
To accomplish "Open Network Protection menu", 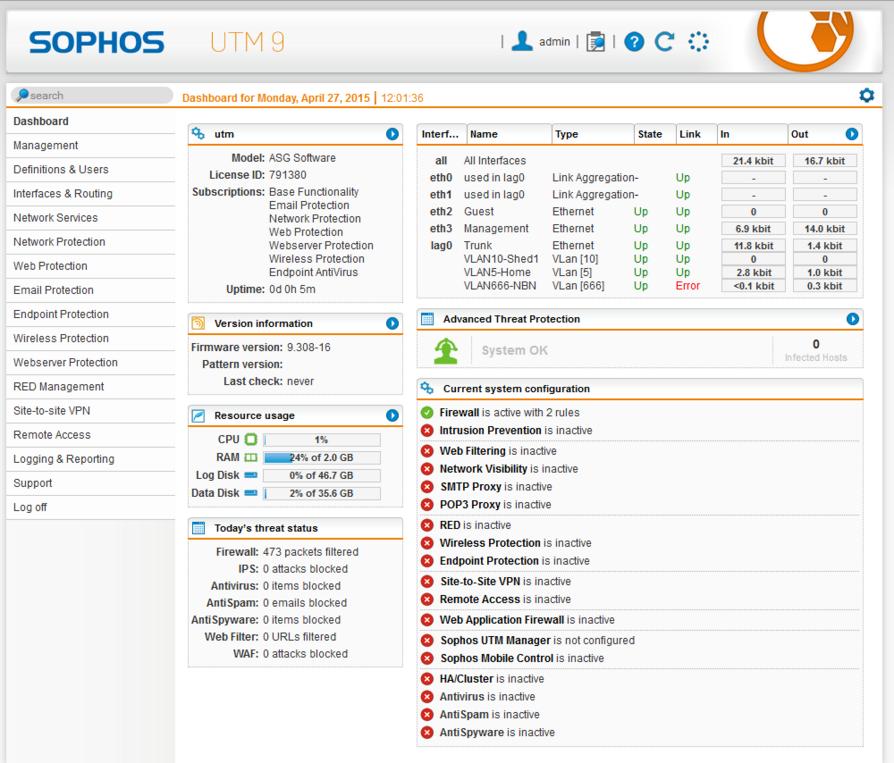I will coord(90,242).
